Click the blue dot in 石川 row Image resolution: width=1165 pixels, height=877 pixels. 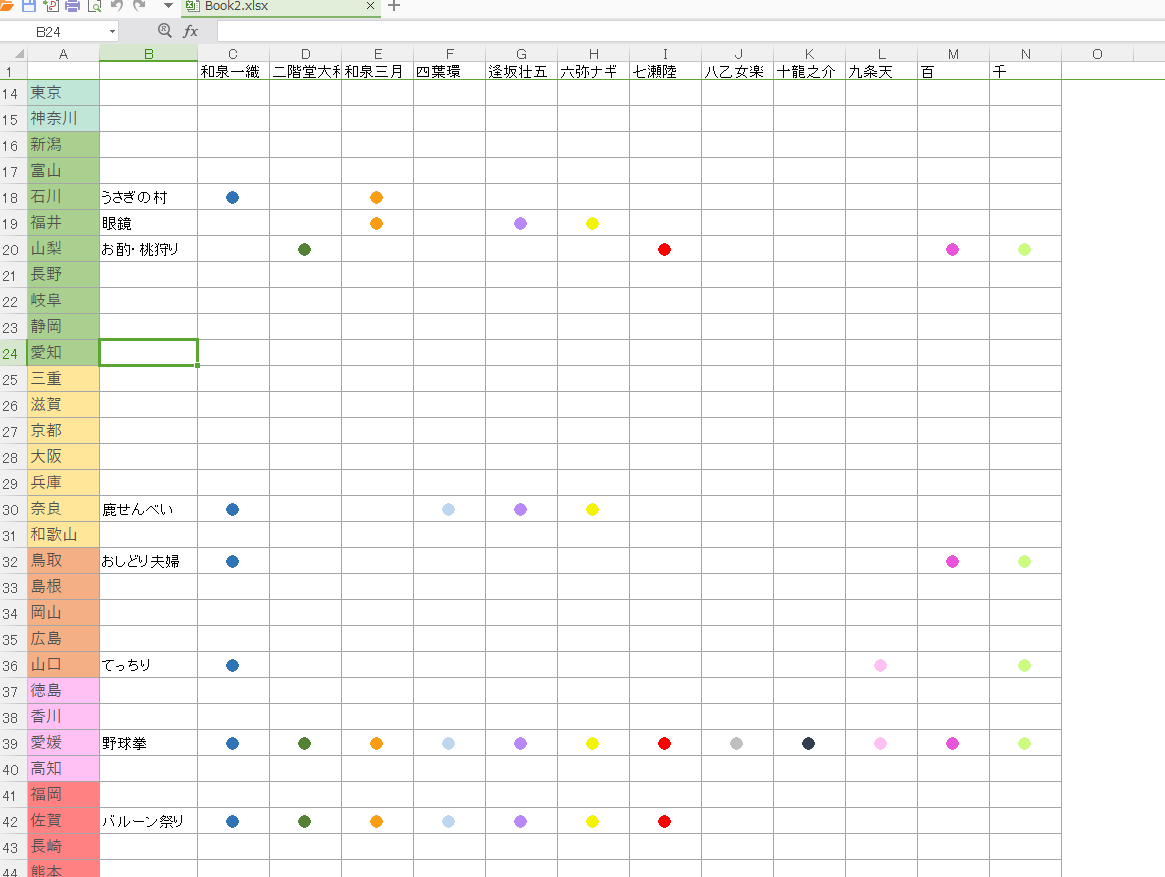(x=233, y=197)
